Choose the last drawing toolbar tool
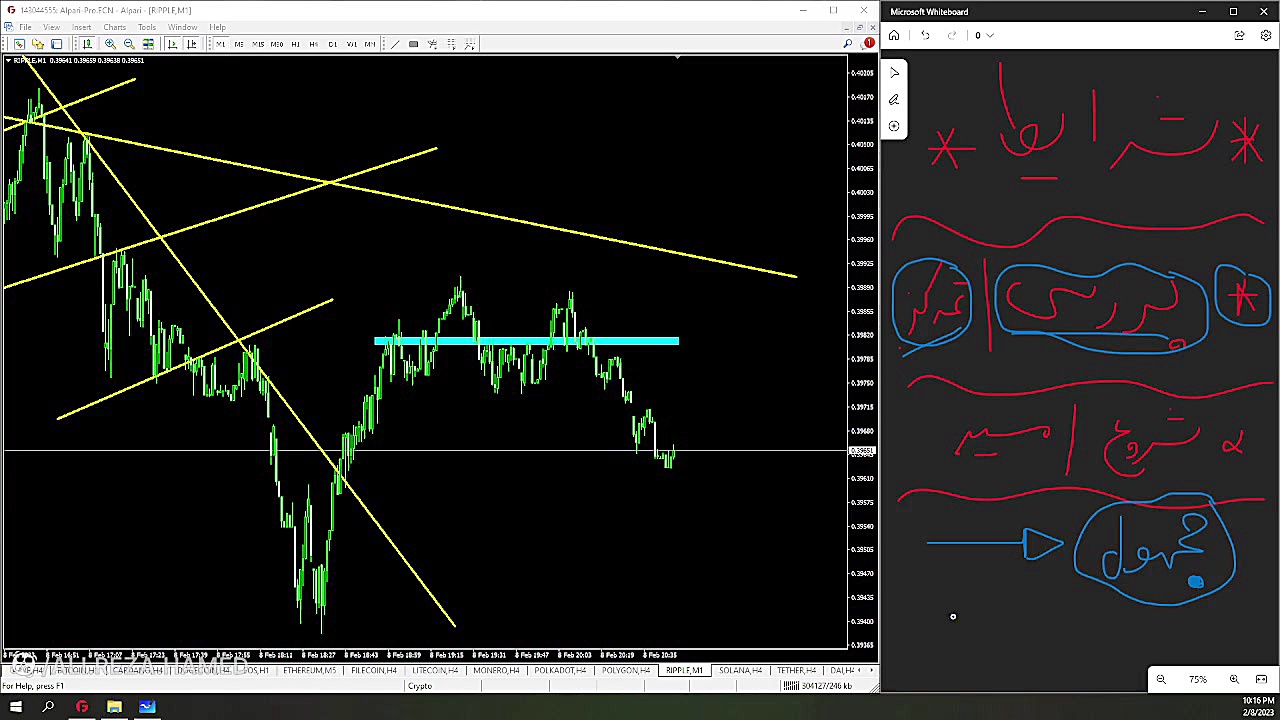The width and height of the screenshot is (1280, 720). pyautogui.click(x=470, y=44)
